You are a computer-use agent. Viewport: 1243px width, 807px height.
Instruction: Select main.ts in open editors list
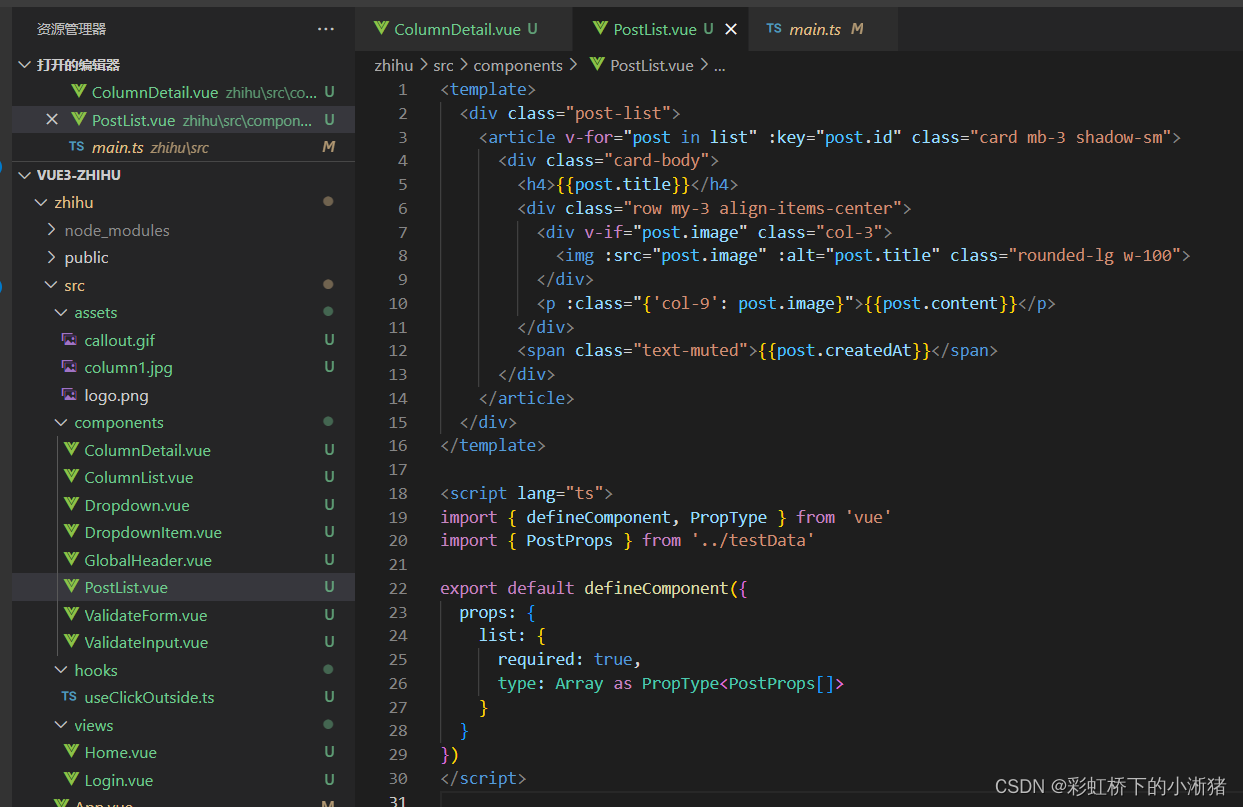click(183, 147)
